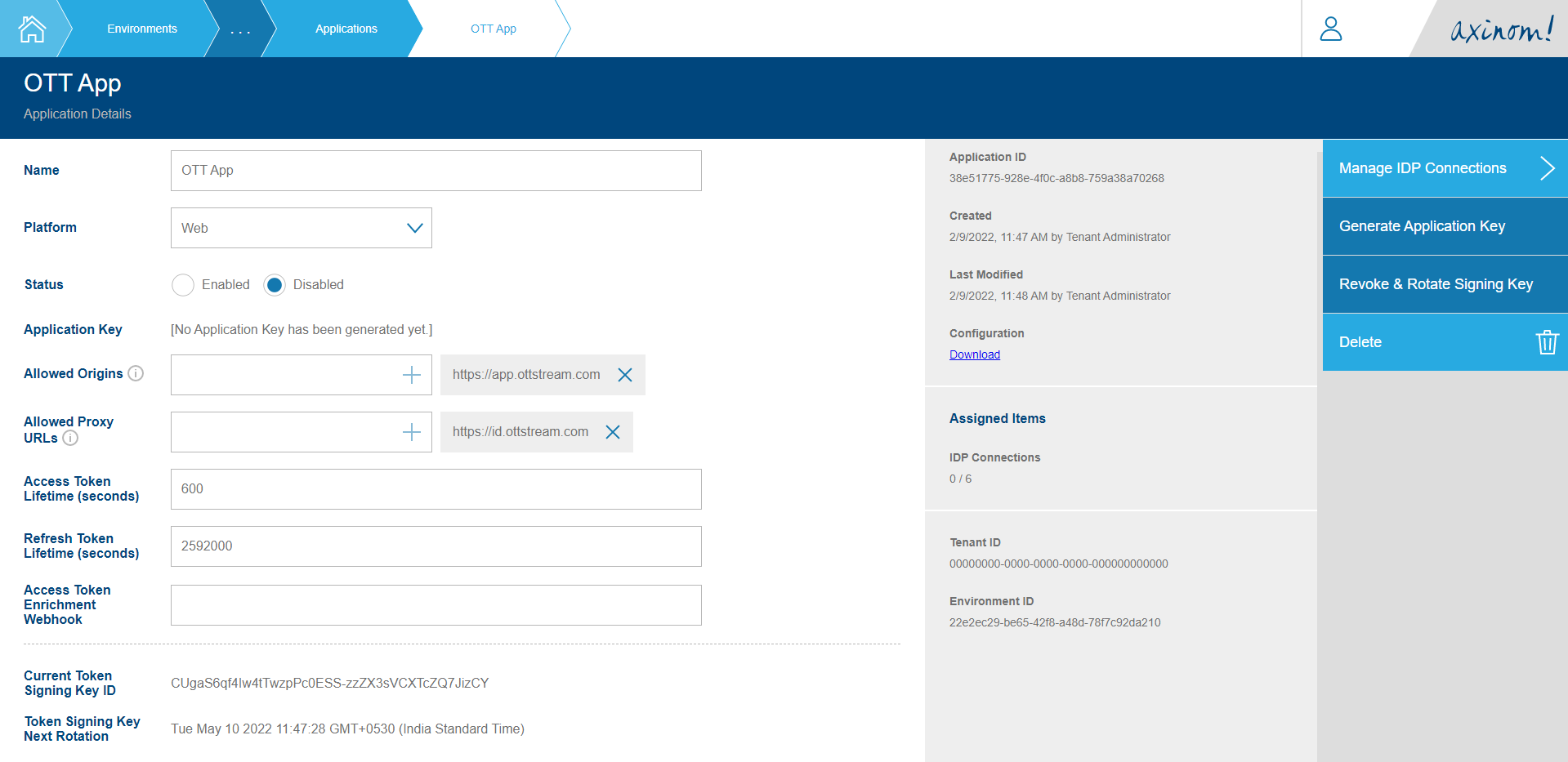Select the Enabled status radio button
The width and height of the screenshot is (1568, 762).
pos(183,284)
